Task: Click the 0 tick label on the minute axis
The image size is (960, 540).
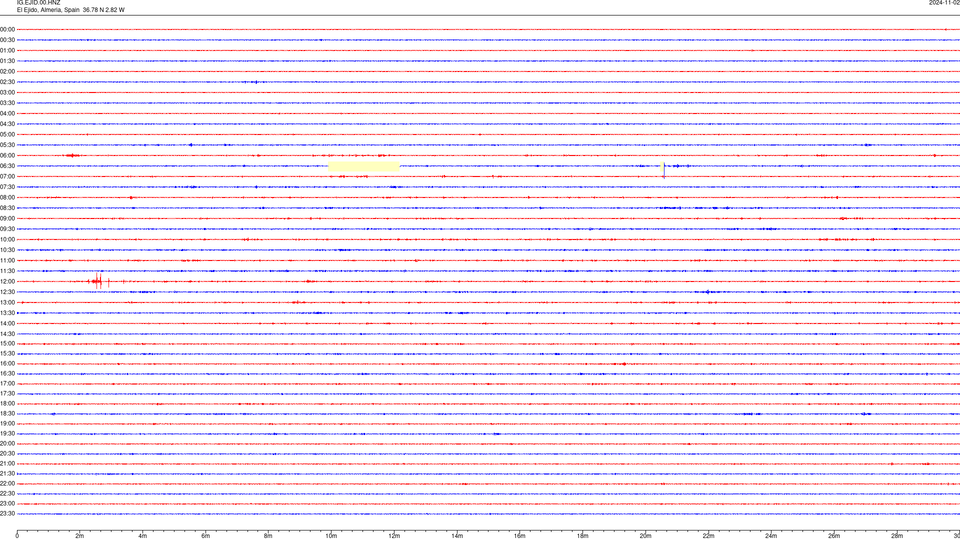Action: click(17, 536)
